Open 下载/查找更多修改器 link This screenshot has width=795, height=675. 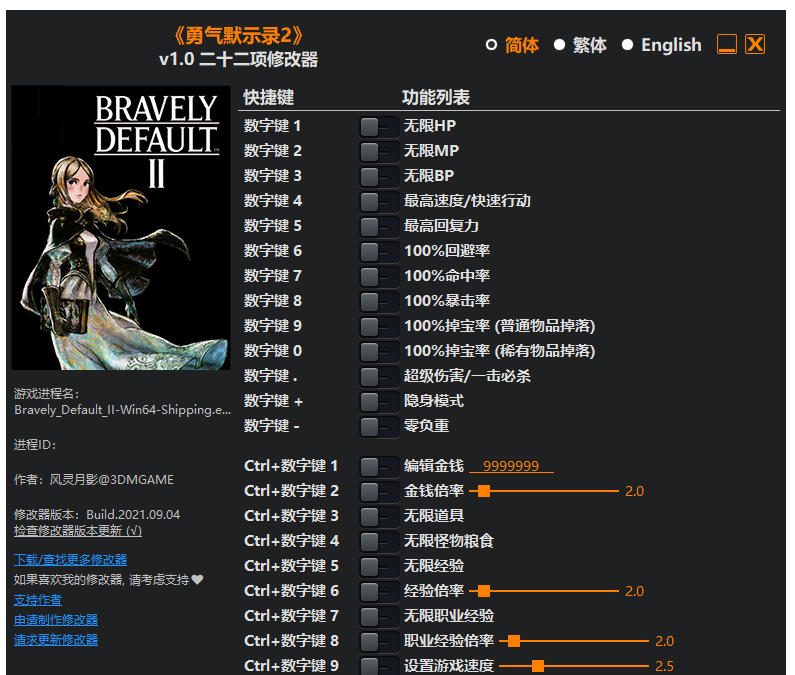70,560
